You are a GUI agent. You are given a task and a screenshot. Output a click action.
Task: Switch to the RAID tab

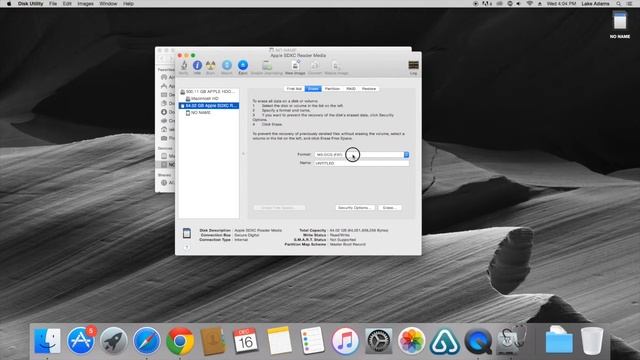point(351,89)
